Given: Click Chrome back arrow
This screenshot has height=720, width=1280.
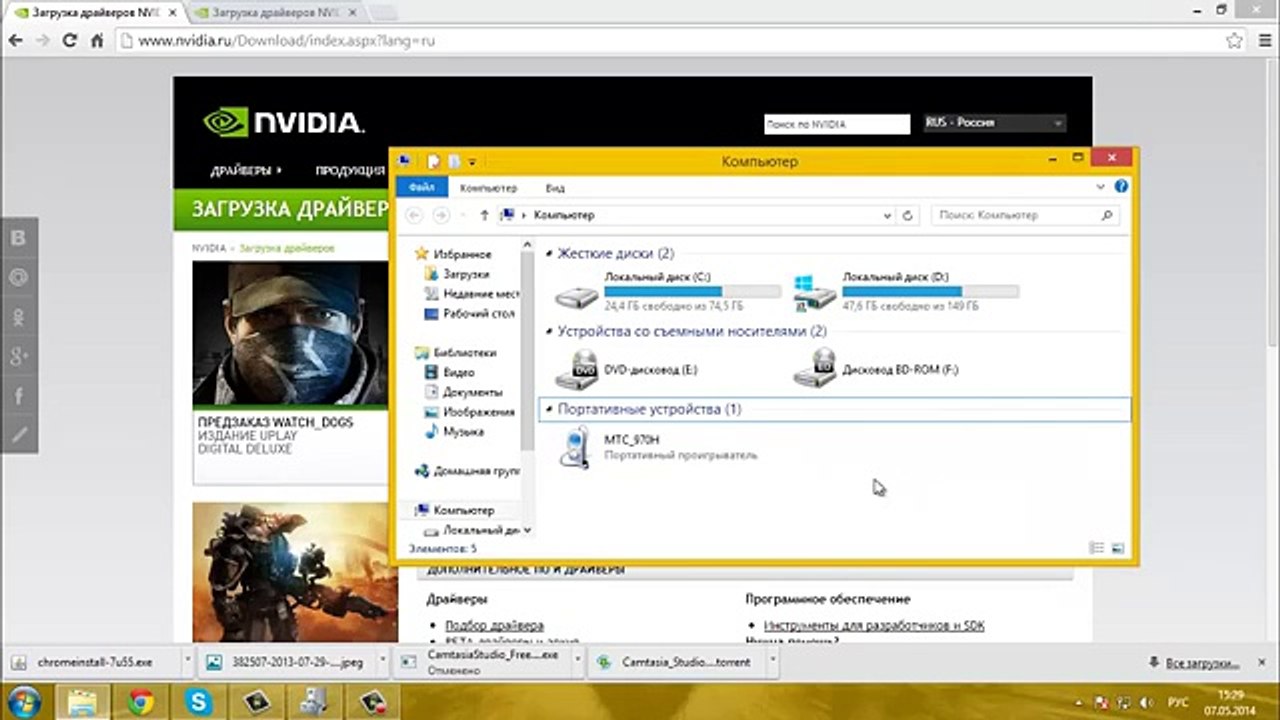Looking at the screenshot, I should (15, 41).
